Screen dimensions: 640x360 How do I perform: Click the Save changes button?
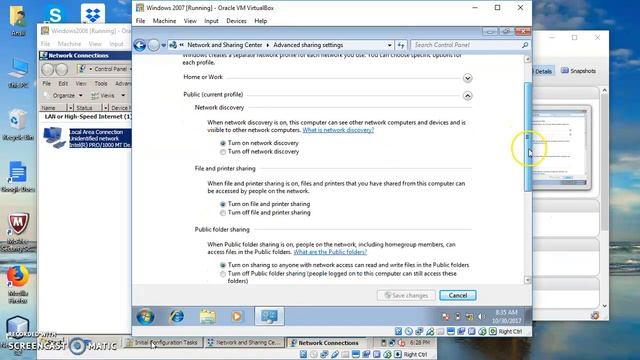click(406, 296)
